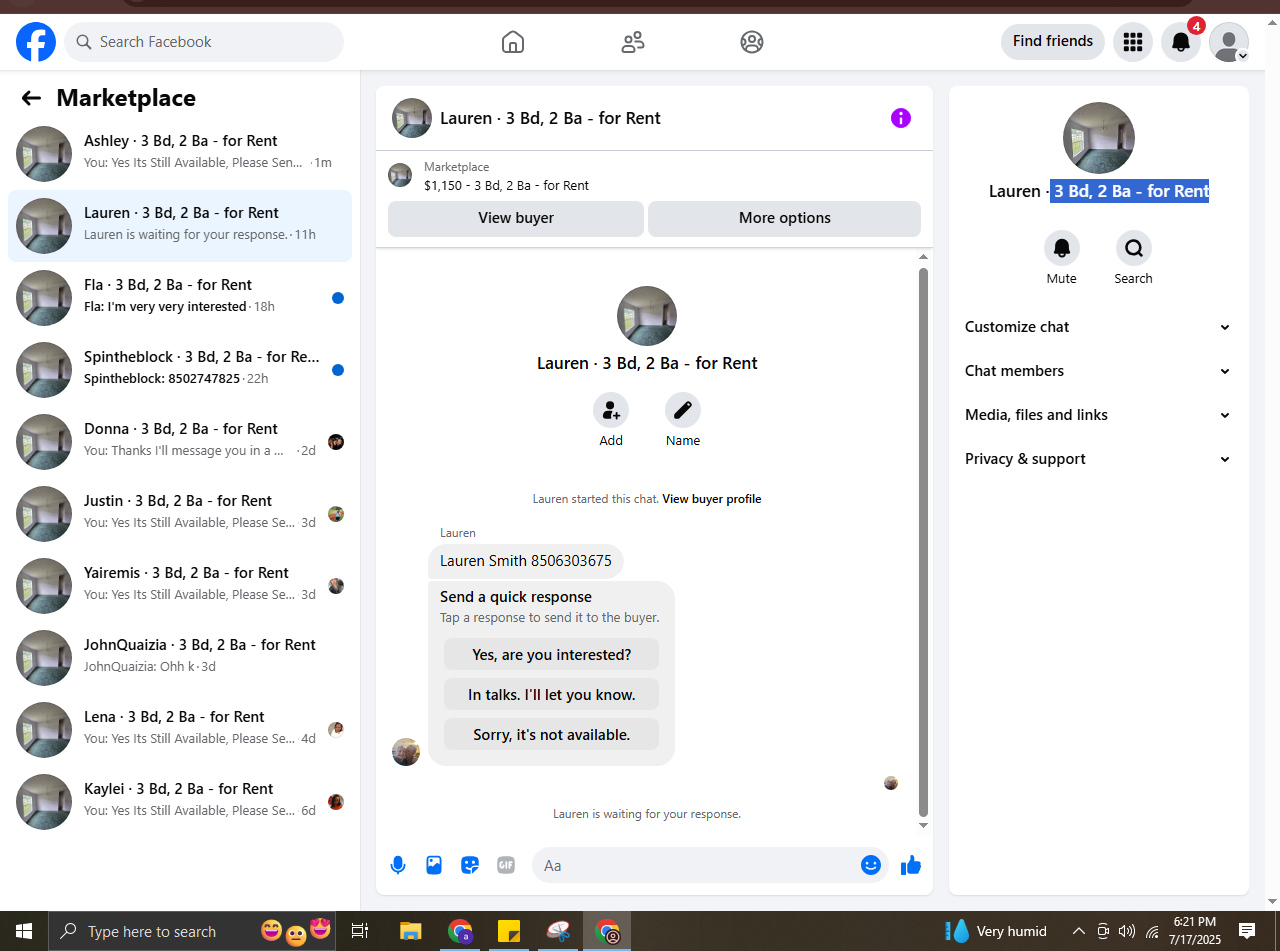Send 'Yes, are you interested?' quick response
The image size is (1280, 951).
point(551,655)
